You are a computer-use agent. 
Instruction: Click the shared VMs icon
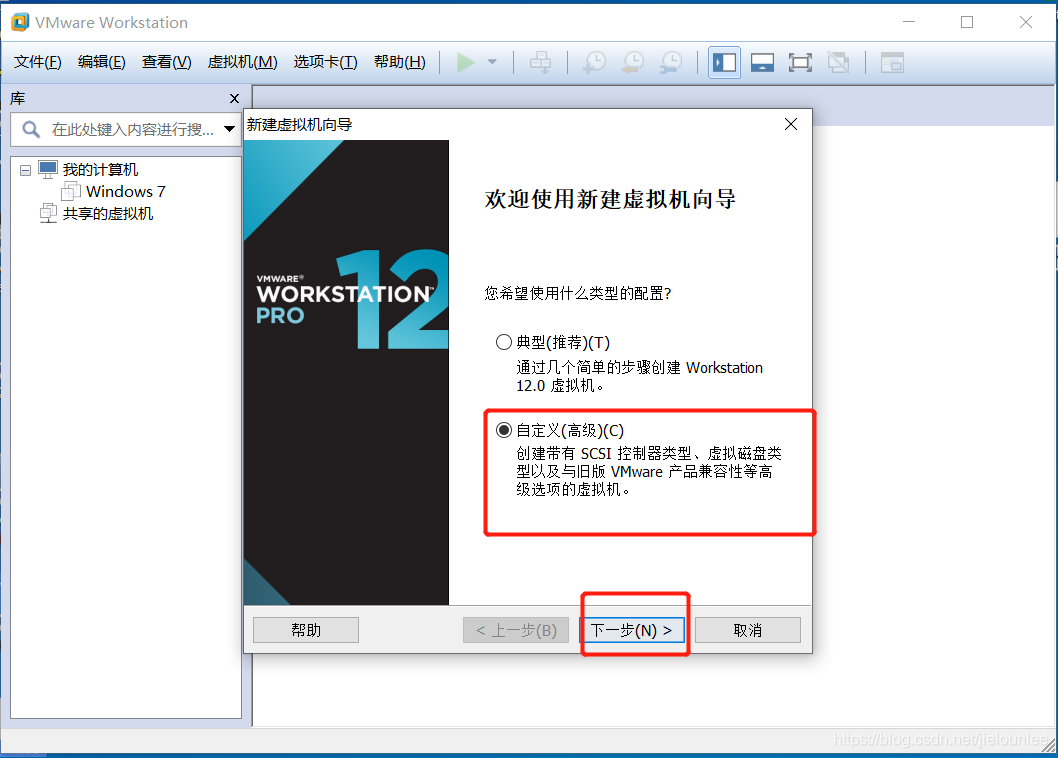[48, 213]
